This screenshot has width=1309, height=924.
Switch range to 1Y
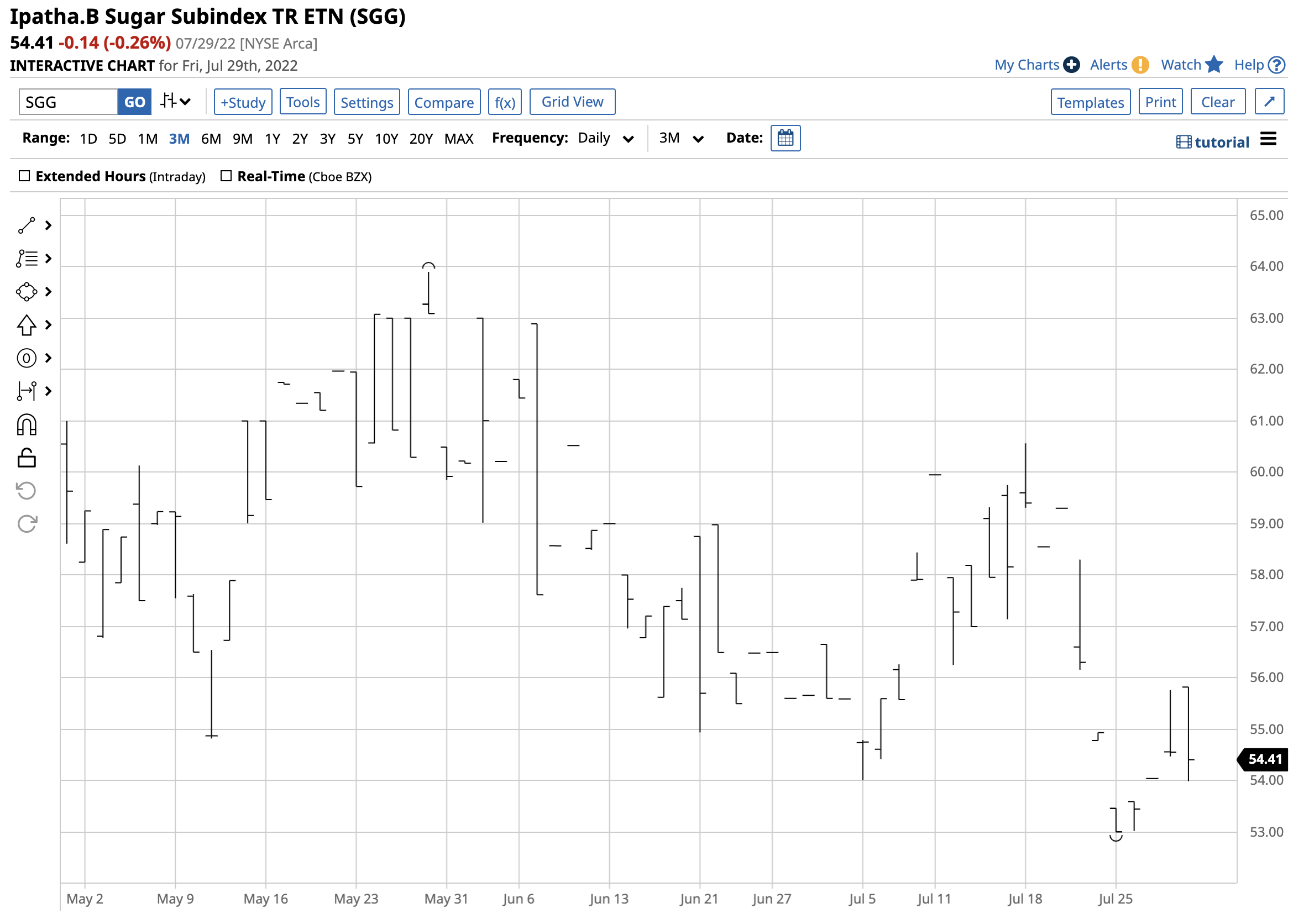[273, 139]
